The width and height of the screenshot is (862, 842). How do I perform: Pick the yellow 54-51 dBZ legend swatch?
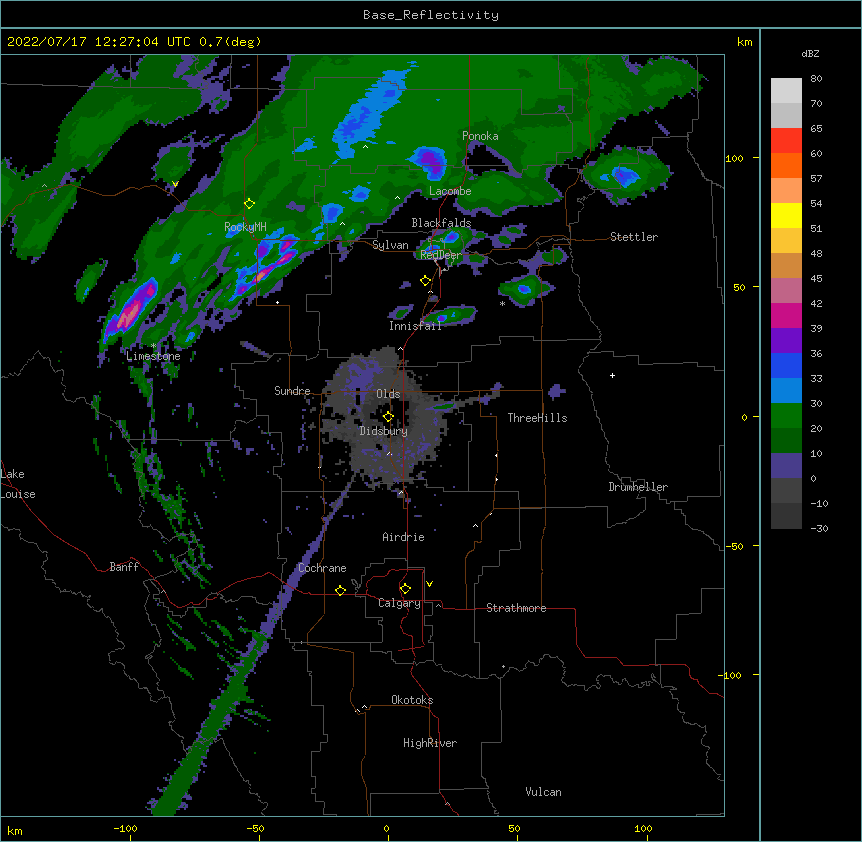point(786,215)
